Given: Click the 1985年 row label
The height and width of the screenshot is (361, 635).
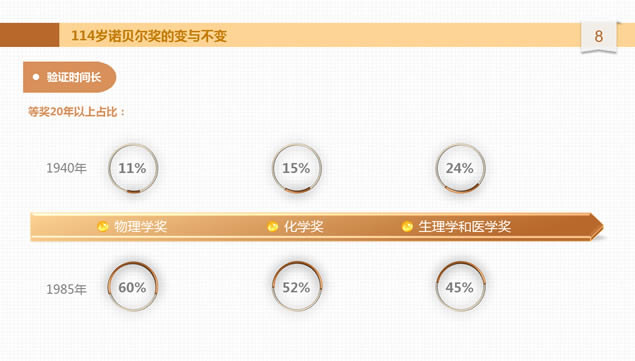Looking at the screenshot, I should point(66,289).
